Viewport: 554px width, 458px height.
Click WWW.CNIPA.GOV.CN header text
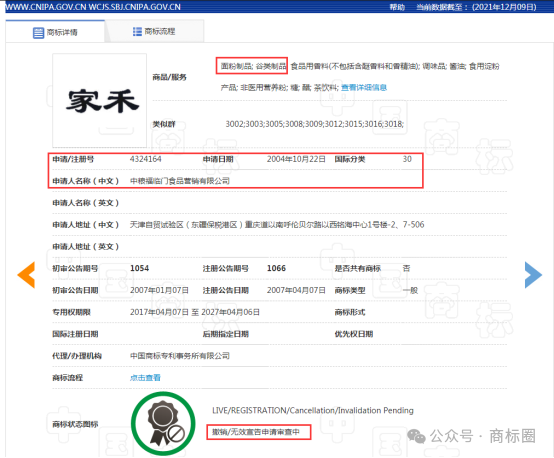point(45,7)
